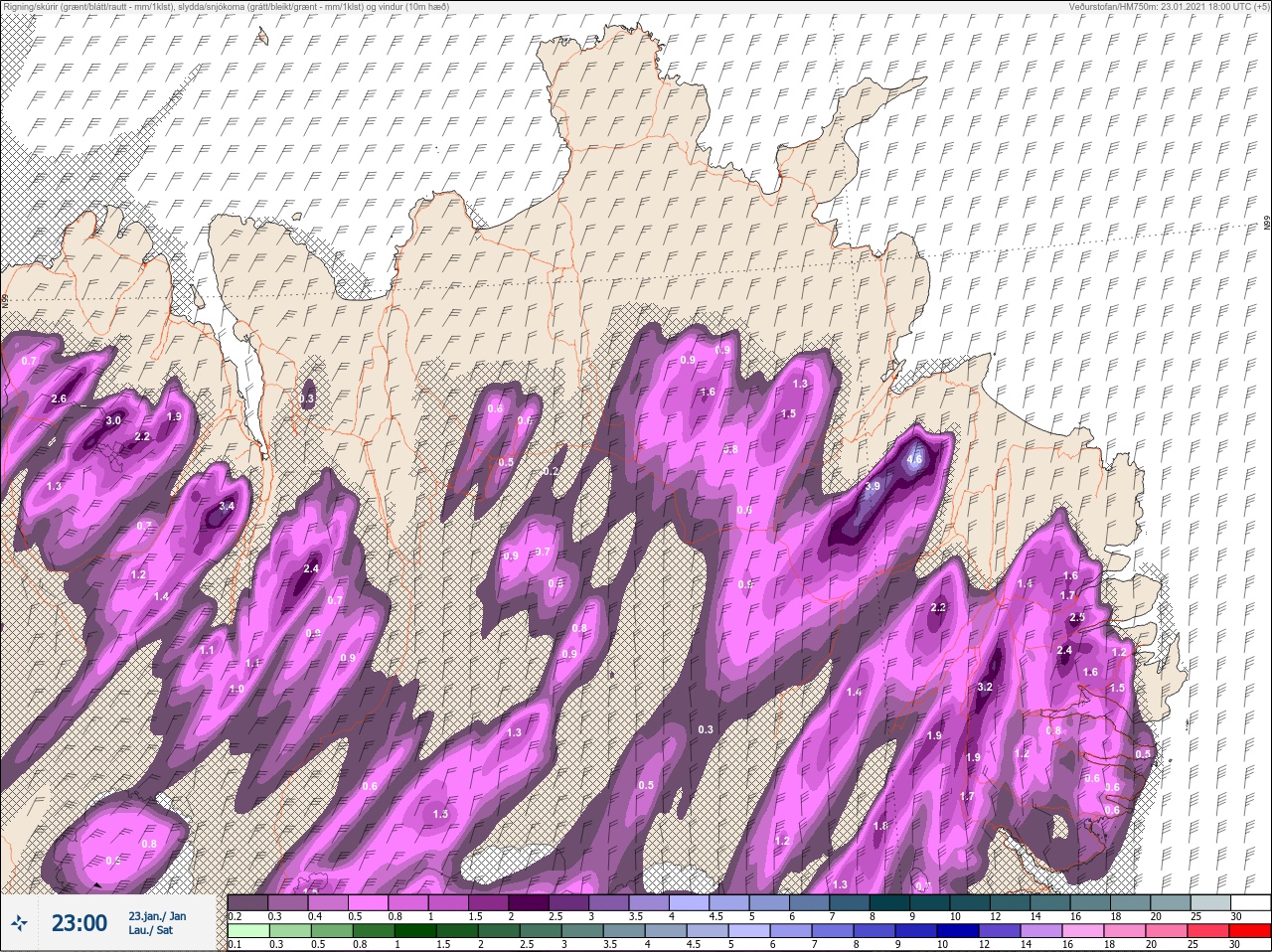The height and width of the screenshot is (952, 1272).
Task: Click the 3.9 precipitation value label
Action: (x=873, y=486)
